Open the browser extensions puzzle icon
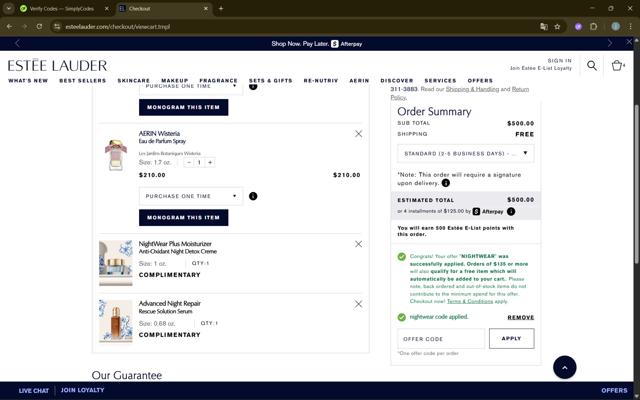 pos(593,27)
